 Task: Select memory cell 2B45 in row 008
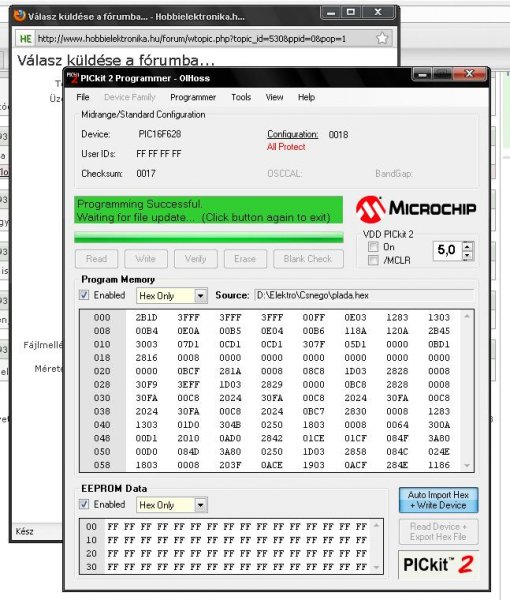click(439, 331)
